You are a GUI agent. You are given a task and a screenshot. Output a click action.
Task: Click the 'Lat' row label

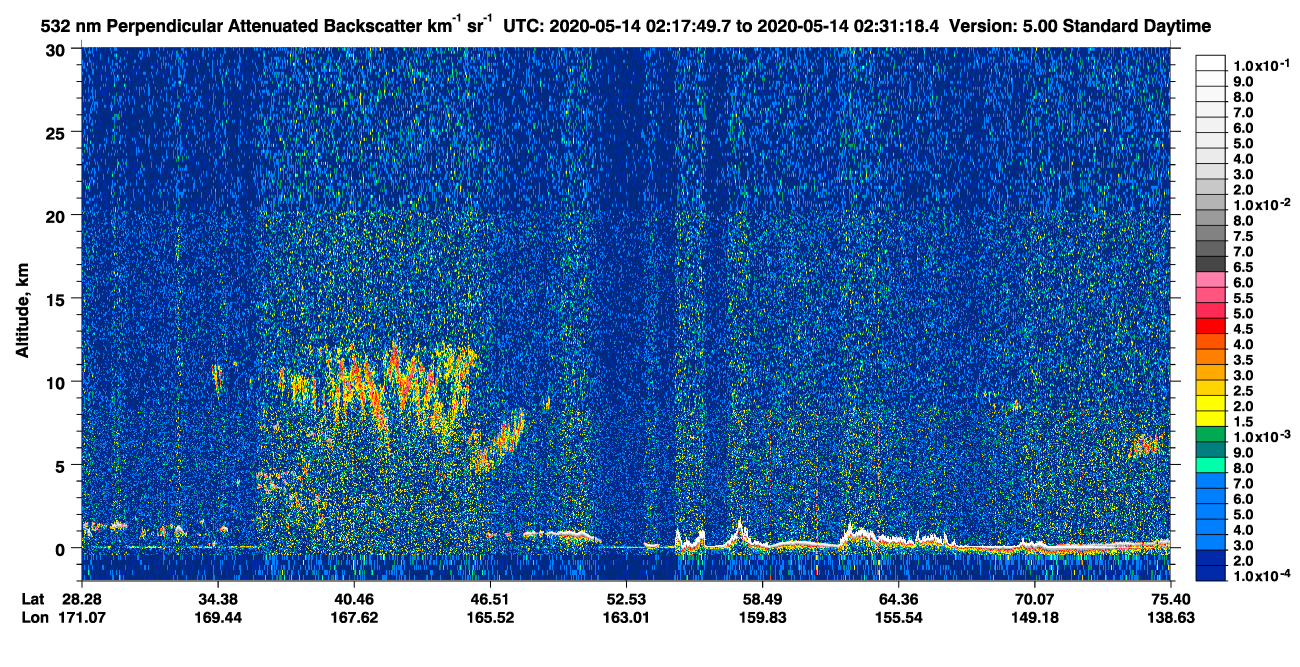[32, 598]
